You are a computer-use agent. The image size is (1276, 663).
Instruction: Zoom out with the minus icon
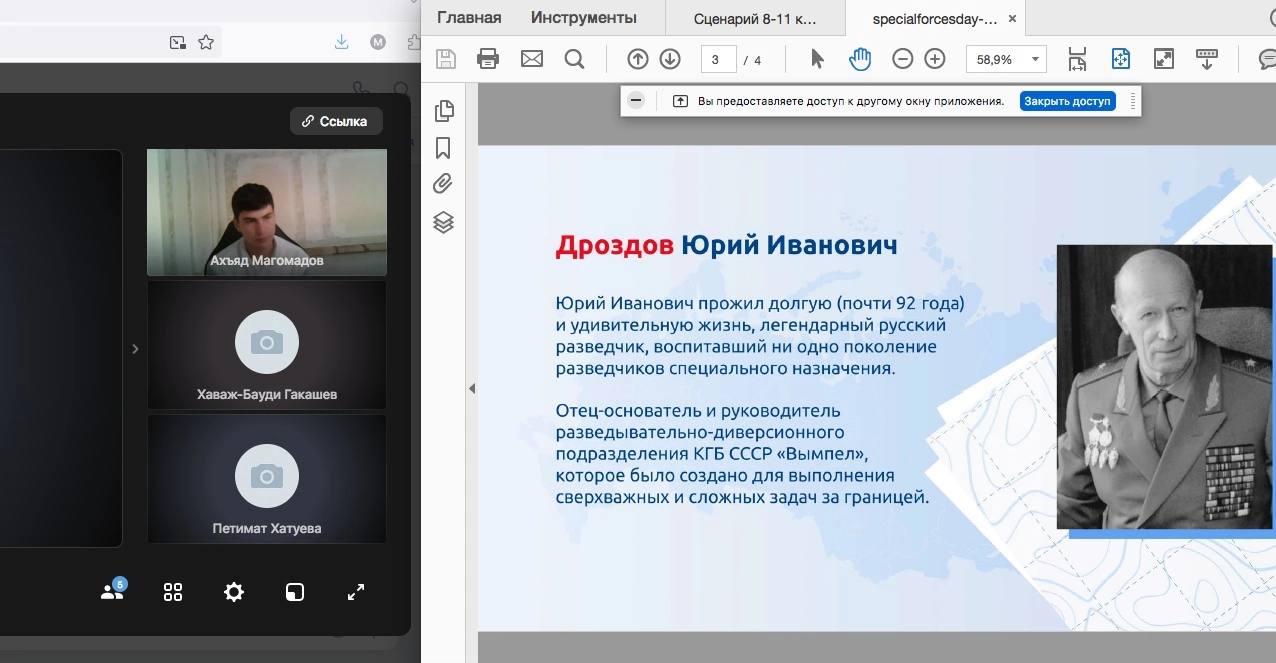point(902,59)
